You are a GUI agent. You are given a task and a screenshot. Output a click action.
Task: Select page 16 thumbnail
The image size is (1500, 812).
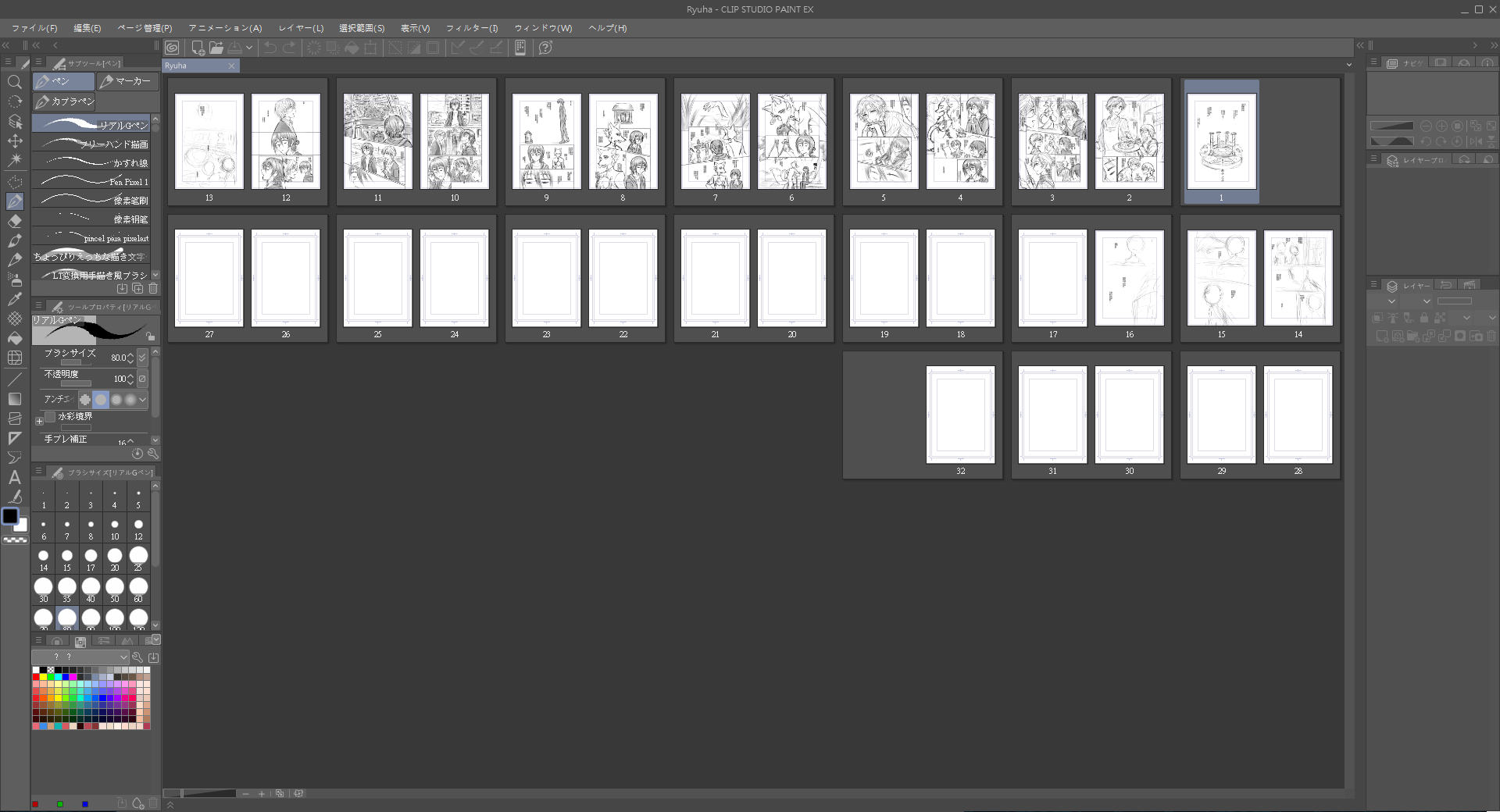(1130, 278)
